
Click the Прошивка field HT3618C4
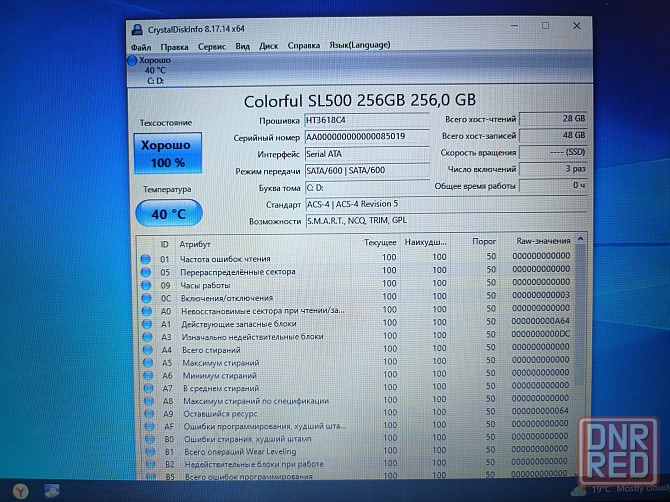(367, 120)
